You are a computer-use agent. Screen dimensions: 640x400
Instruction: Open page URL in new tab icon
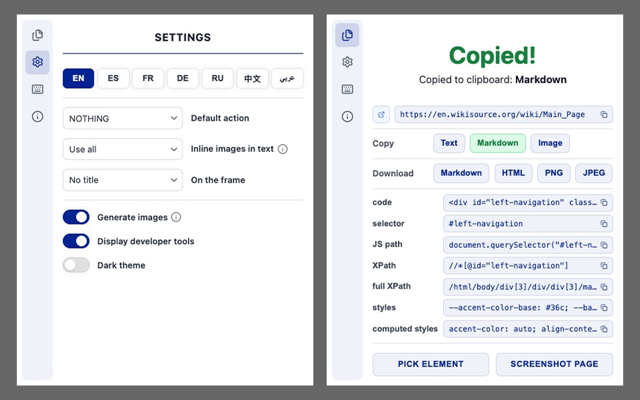[381, 115]
